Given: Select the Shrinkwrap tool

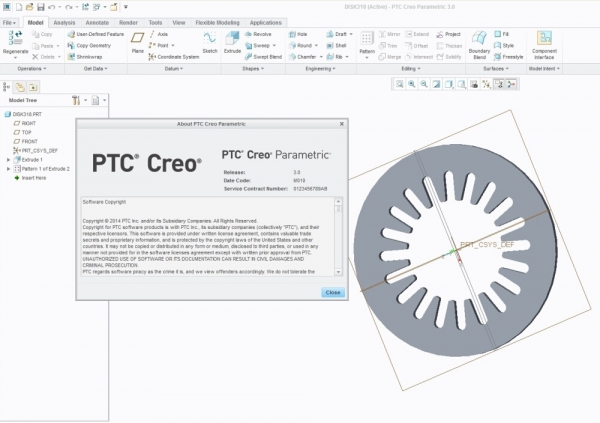Looking at the screenshot, I should (x=85, y=57).
